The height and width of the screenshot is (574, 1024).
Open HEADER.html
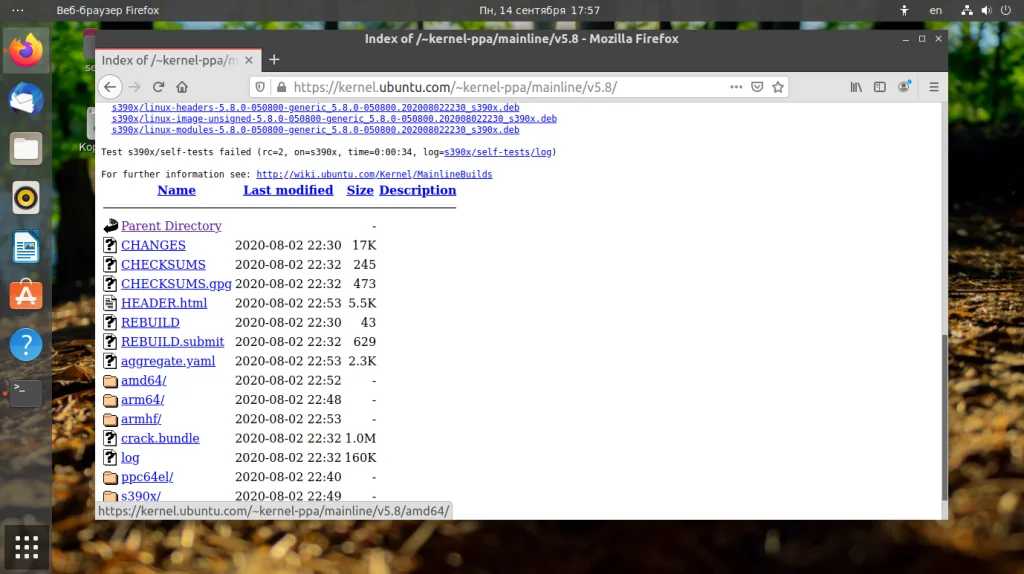(164, 303)
